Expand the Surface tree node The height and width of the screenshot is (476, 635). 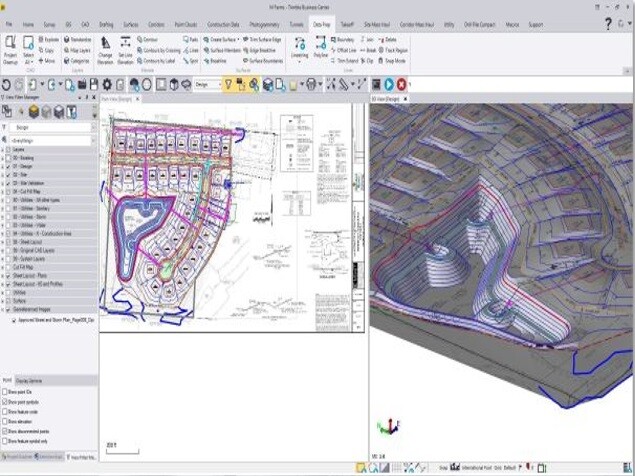point(5,298)
